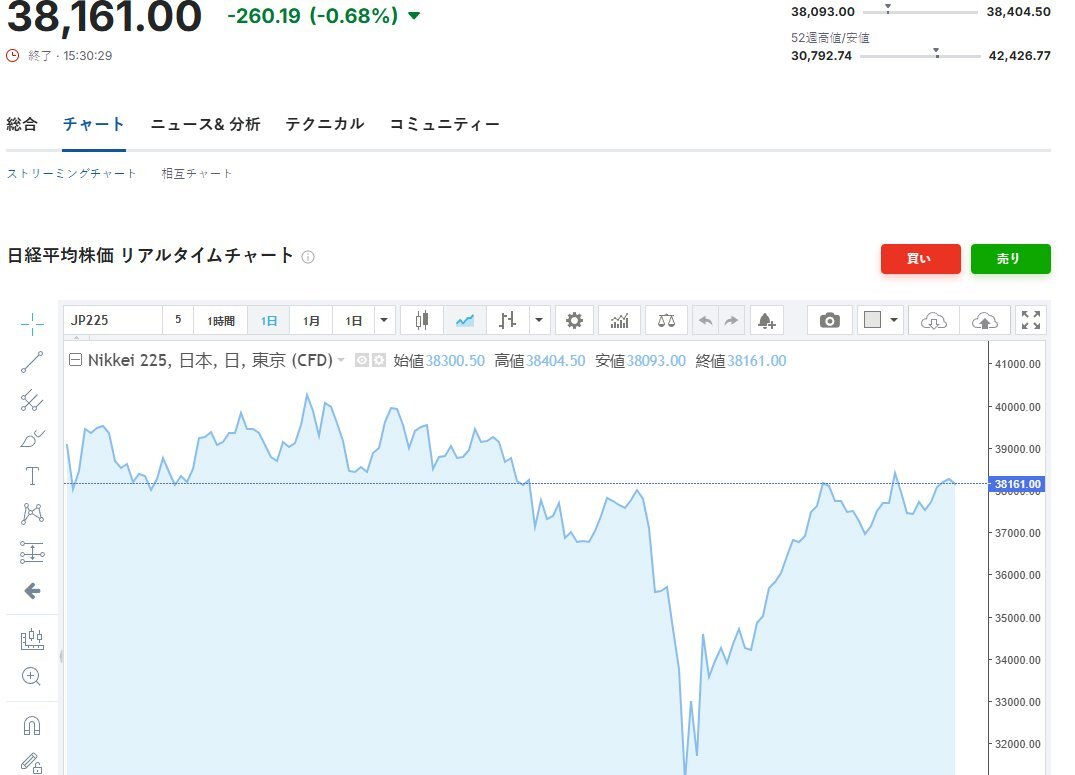Click the -260.19 (-0.68%) change value

click(x=312, y=16)
